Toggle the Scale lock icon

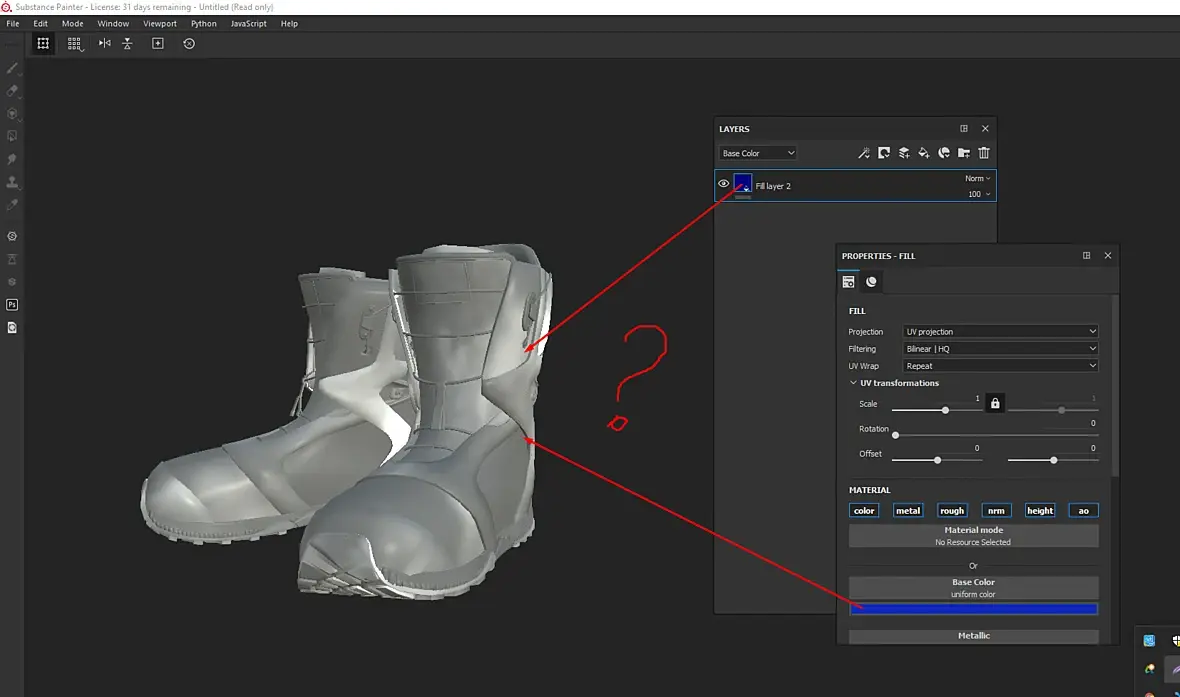click(994, 403)
